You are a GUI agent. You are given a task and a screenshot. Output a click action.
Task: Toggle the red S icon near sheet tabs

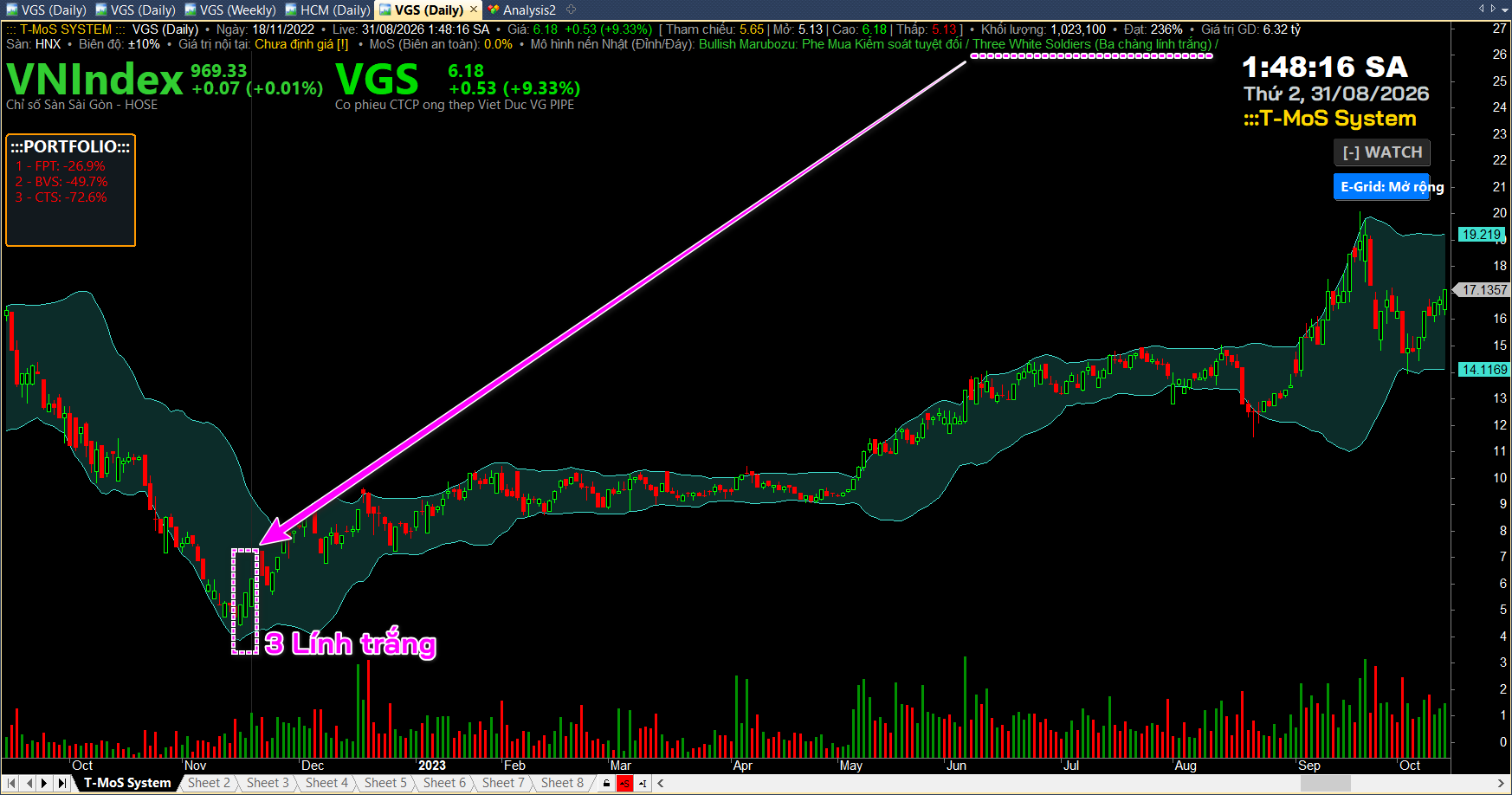pos(624,783)
